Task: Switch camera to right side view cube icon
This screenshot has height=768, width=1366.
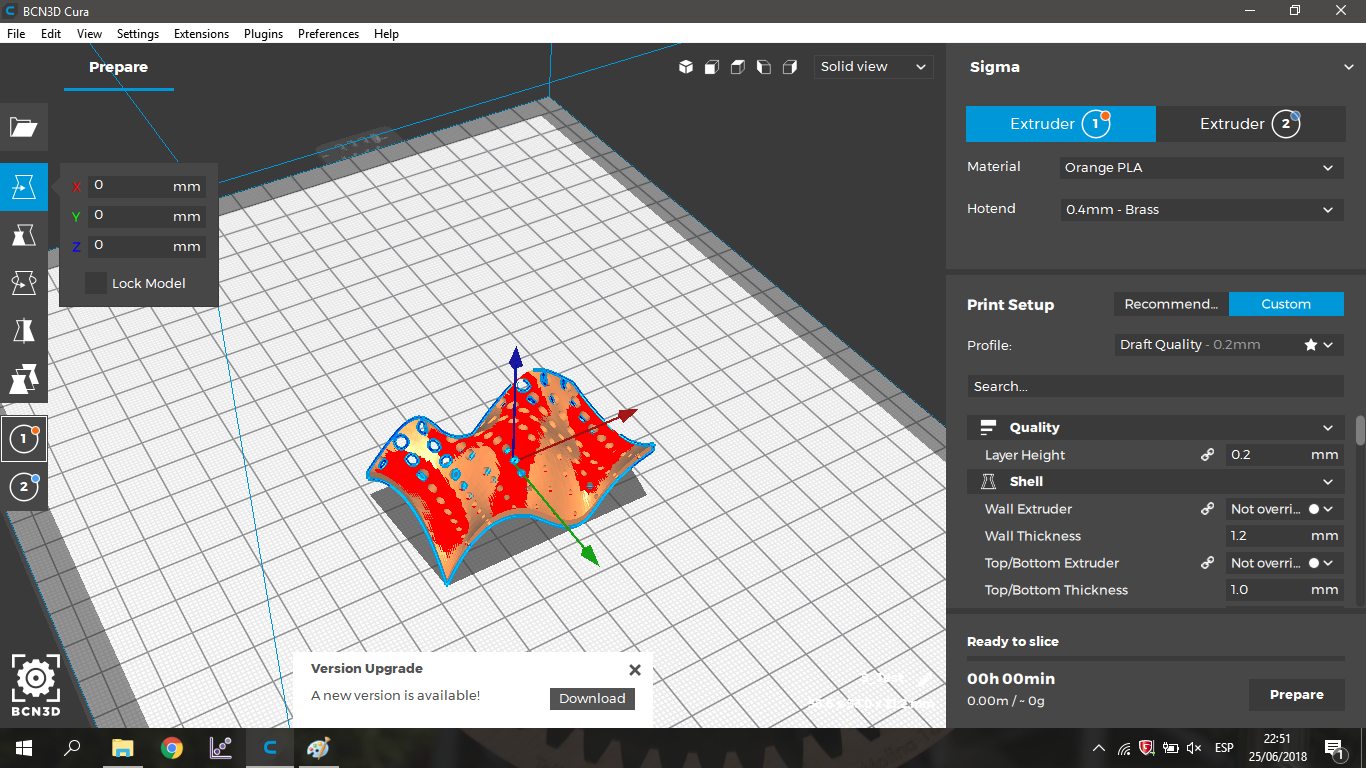Action: pyautogui.click(x=790, y=67)
